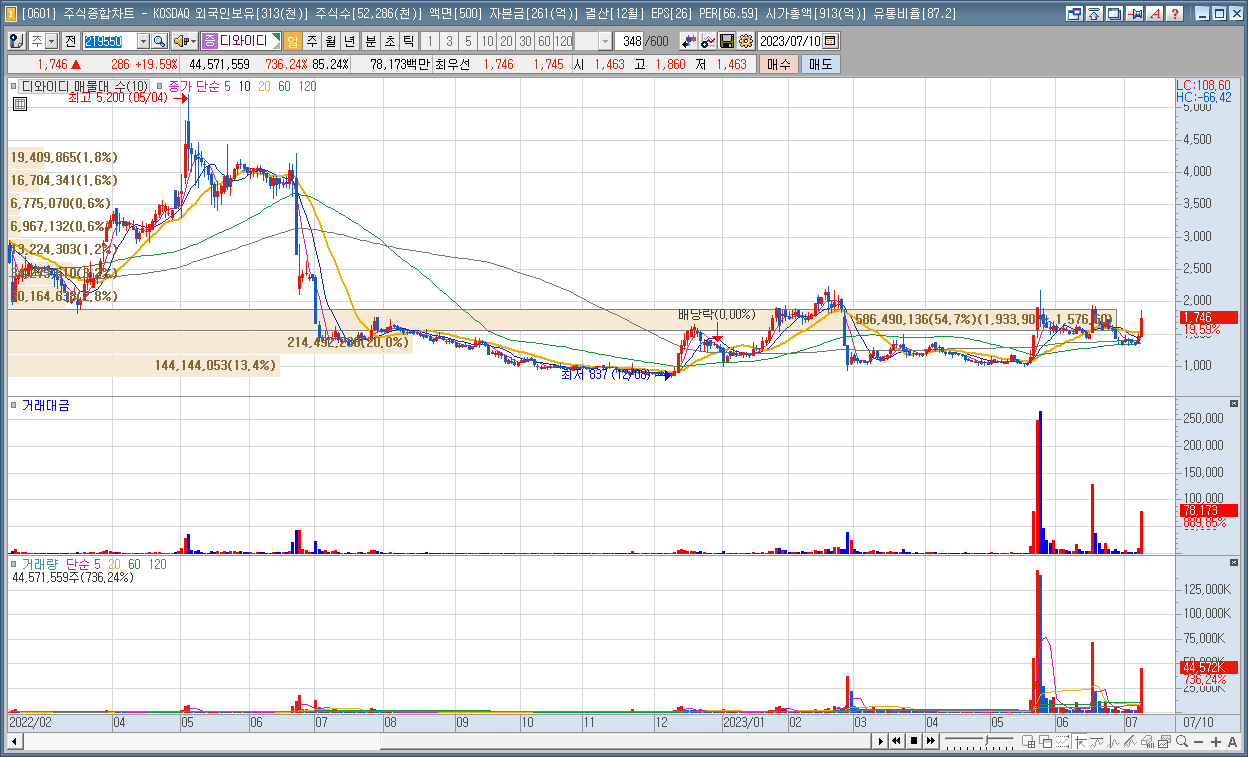Click the stock search magnifier icon

[159, 41]
